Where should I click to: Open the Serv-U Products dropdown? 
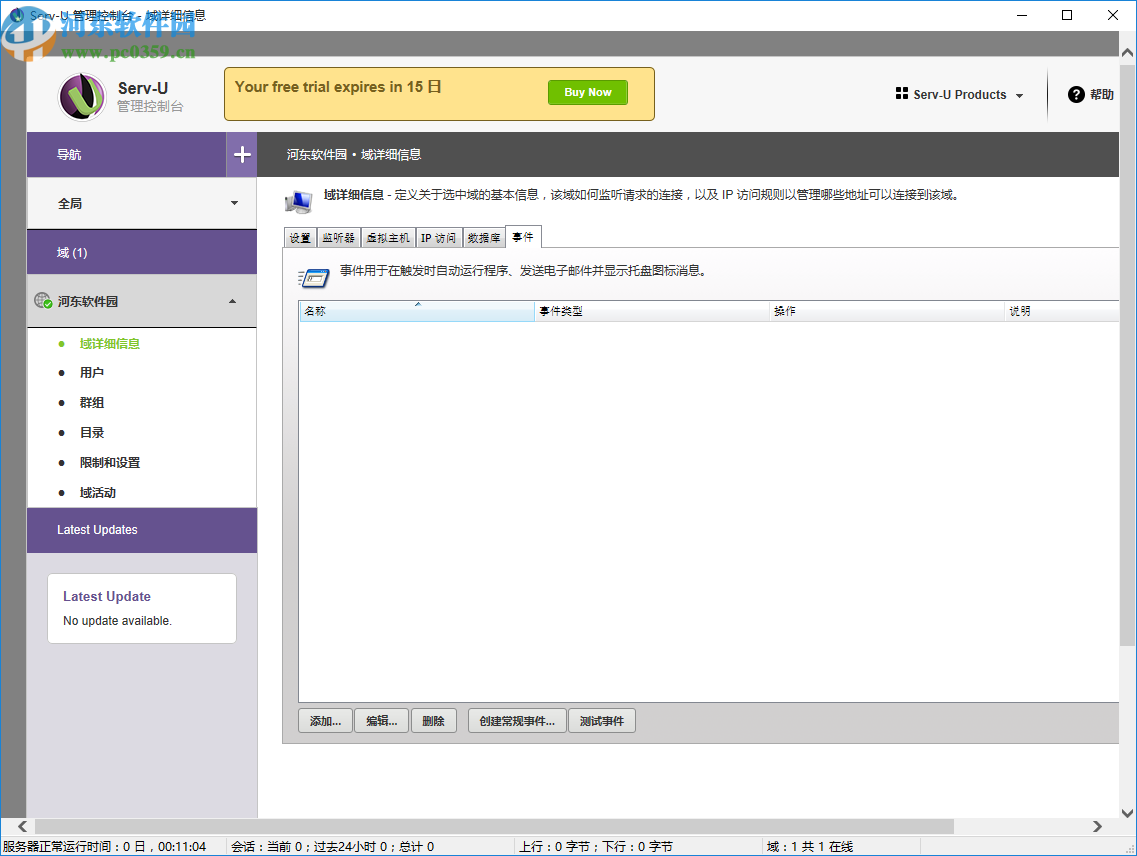[959, 94]
